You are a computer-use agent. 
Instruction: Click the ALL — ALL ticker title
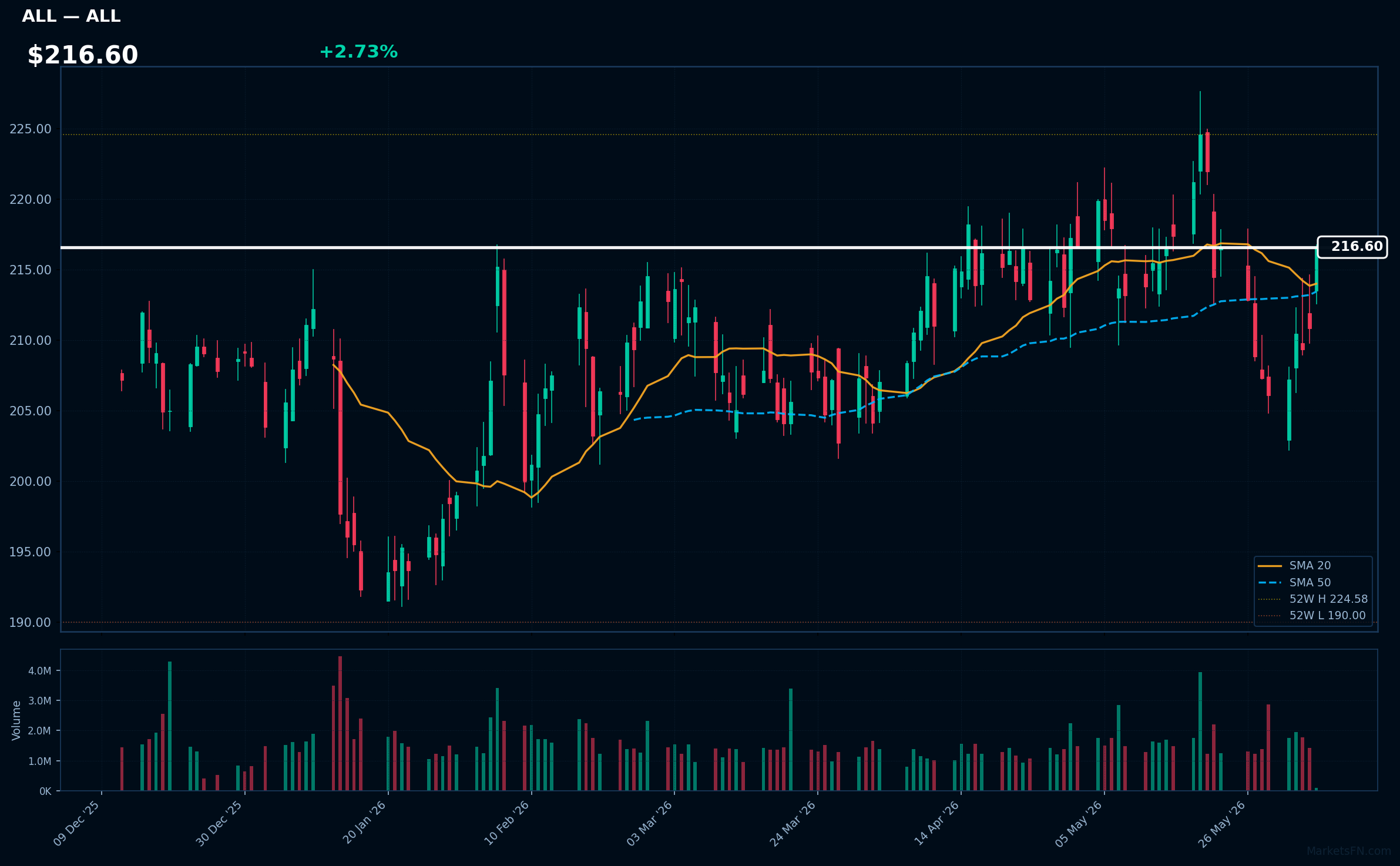coord(71,16)
